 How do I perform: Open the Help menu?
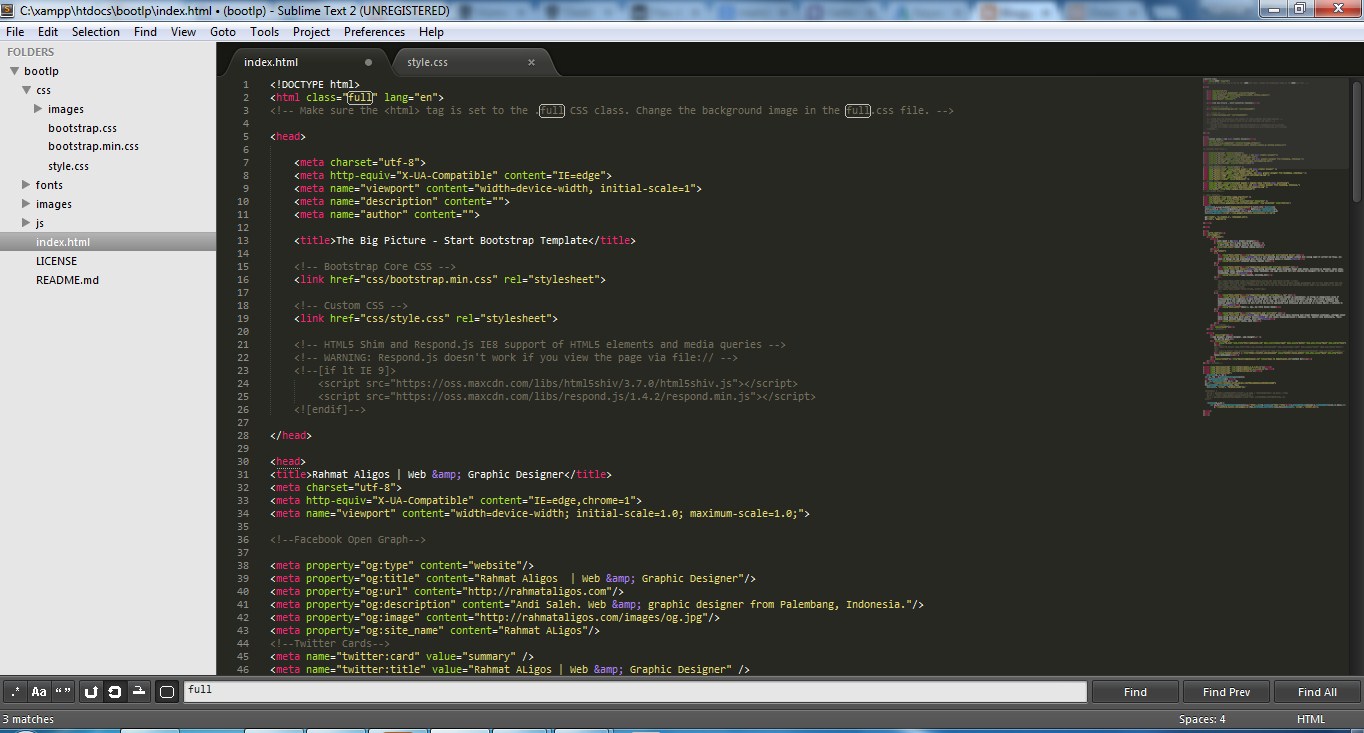[431, 32]
